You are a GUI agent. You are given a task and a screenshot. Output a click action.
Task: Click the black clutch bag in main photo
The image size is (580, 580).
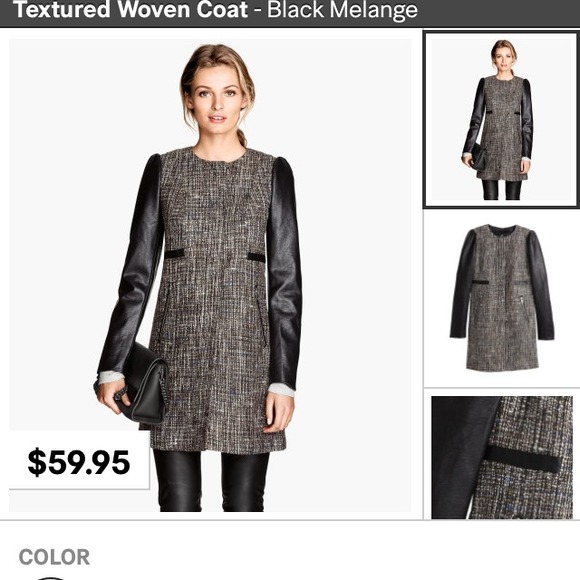[x=144, y=384]
